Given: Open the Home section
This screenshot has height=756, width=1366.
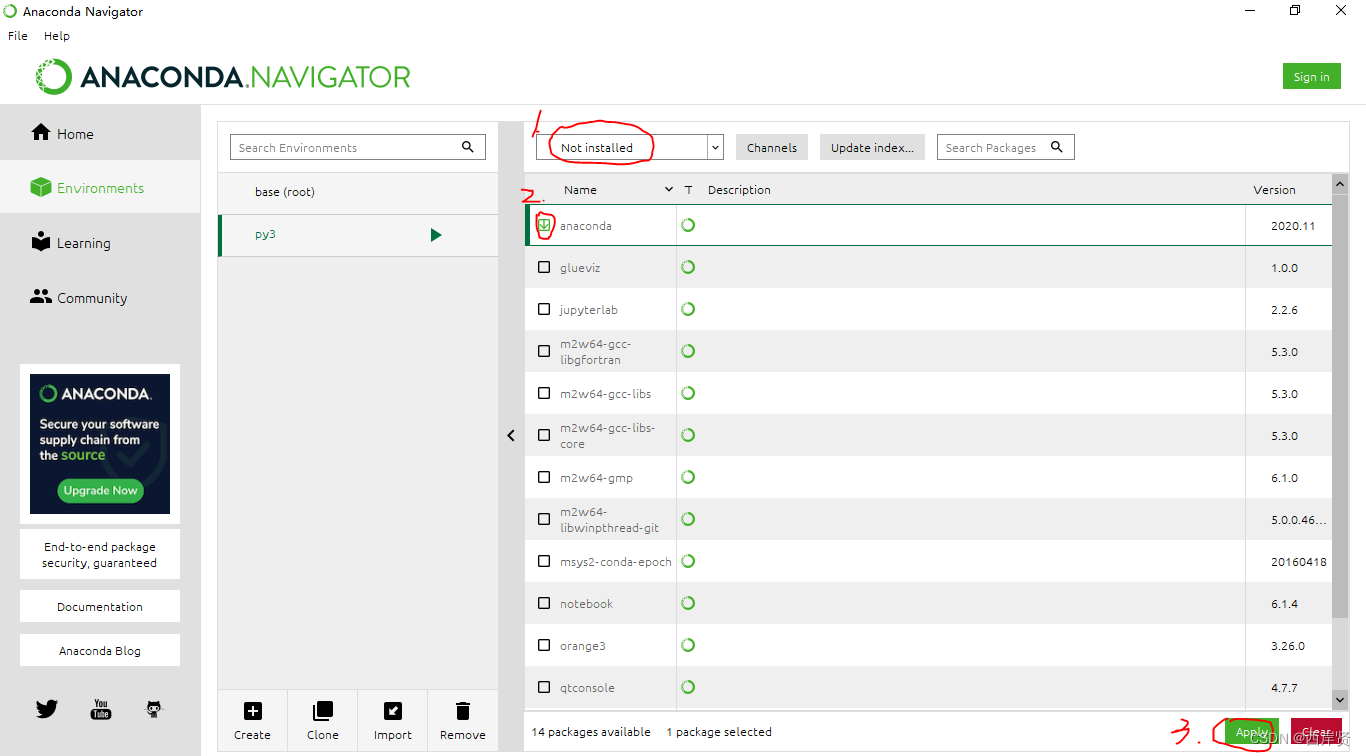Looking at the screenshot, I should 100,133.
